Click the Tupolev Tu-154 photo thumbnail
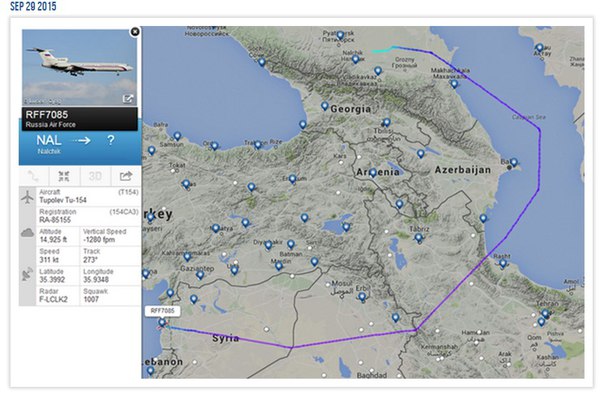 coord(79,67)
